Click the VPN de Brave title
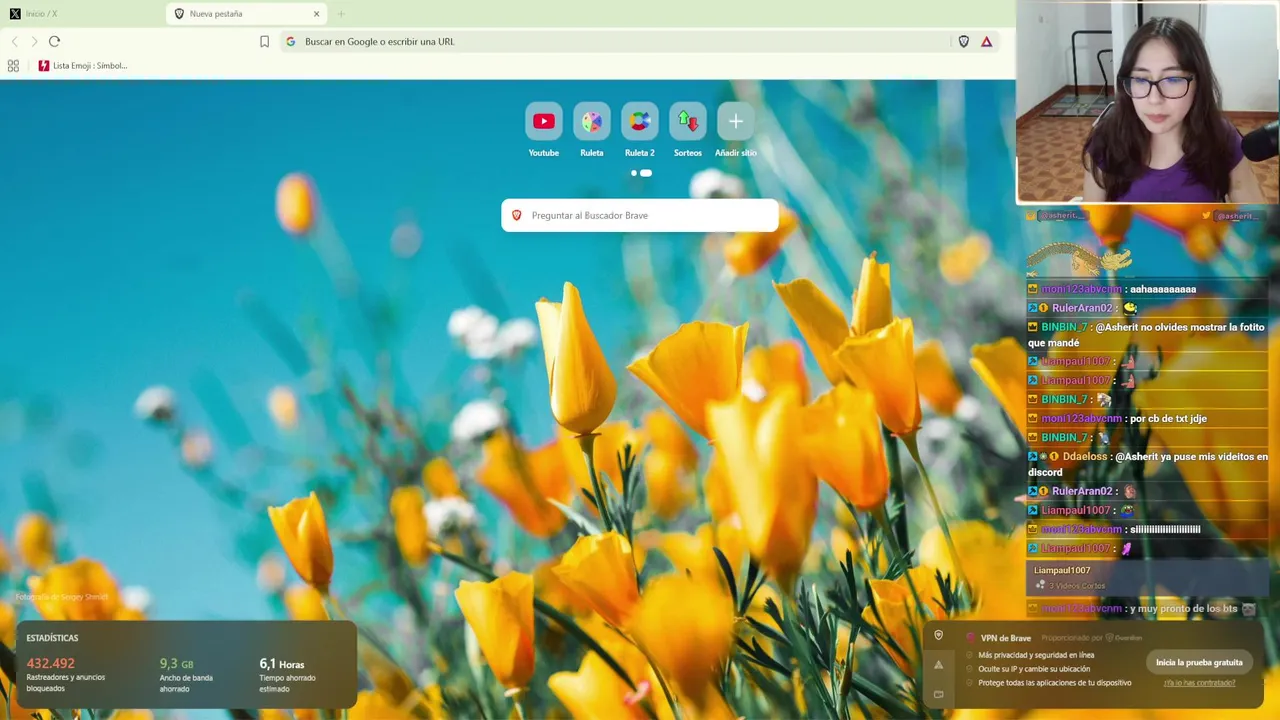This screenshot has width=1280, height=720. click(x=1005, y=638)
